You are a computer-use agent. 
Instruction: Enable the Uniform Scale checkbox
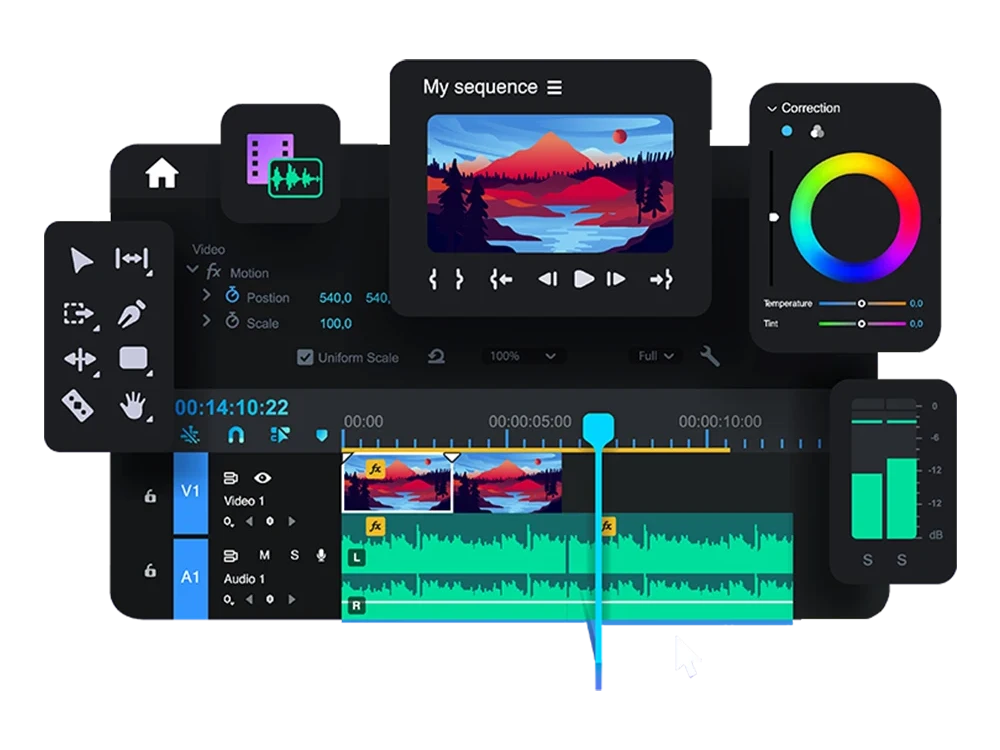point(305,357)
